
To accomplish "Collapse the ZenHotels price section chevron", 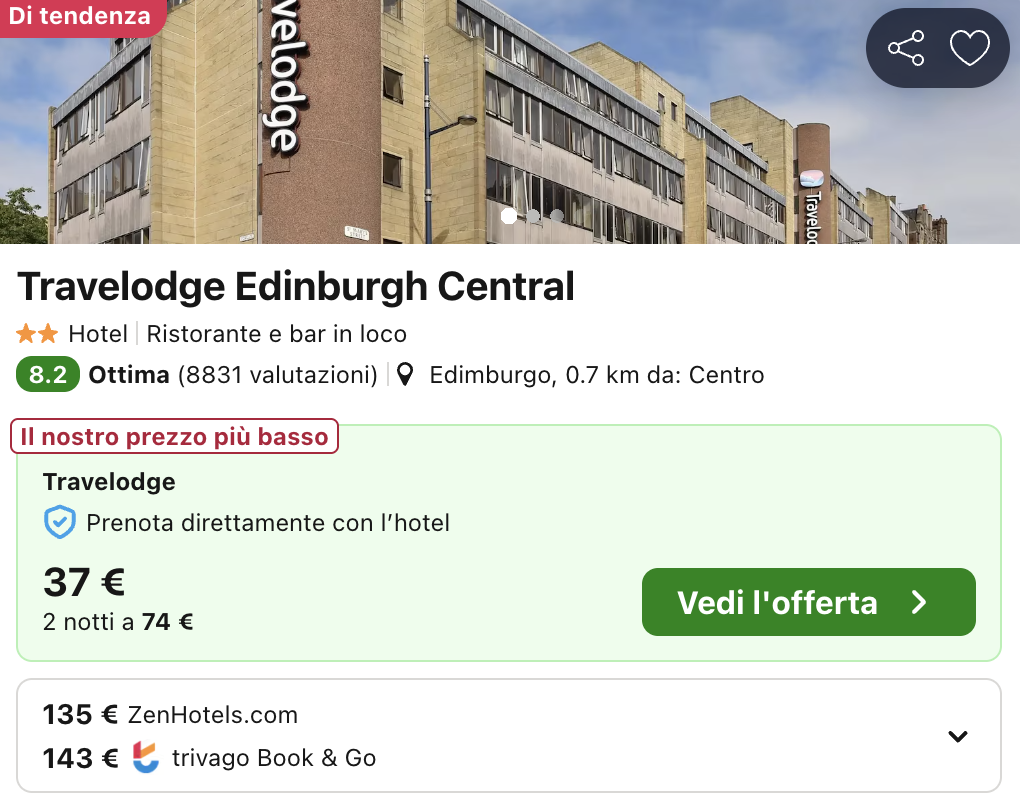I will pyautogui.click(x=957, y=735).
